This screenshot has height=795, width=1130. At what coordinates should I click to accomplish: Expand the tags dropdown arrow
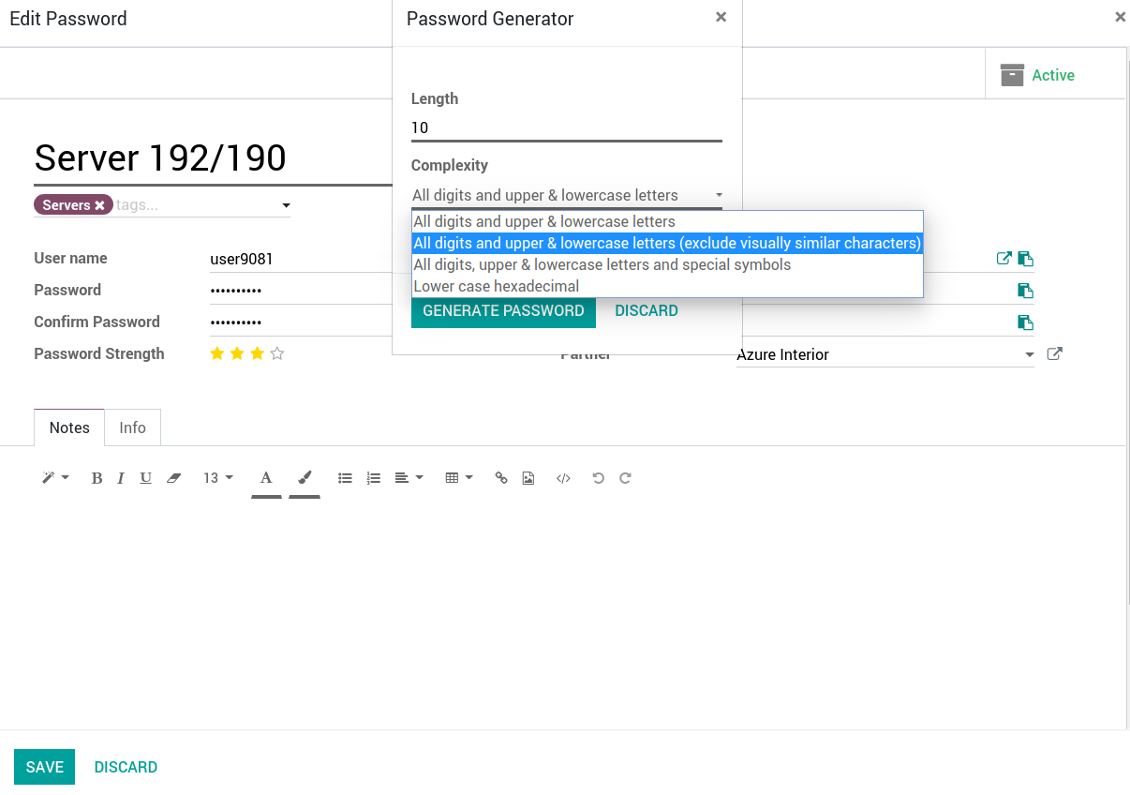point(286,205)
